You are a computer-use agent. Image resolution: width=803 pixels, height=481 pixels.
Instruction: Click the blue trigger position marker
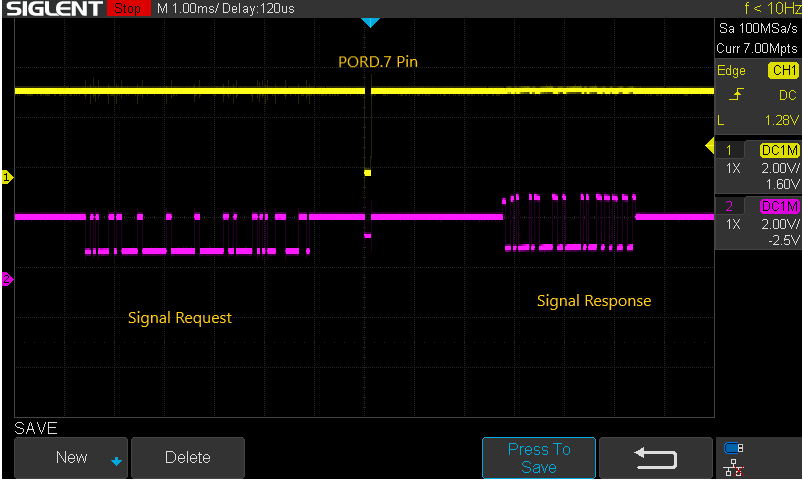[370, 23]
